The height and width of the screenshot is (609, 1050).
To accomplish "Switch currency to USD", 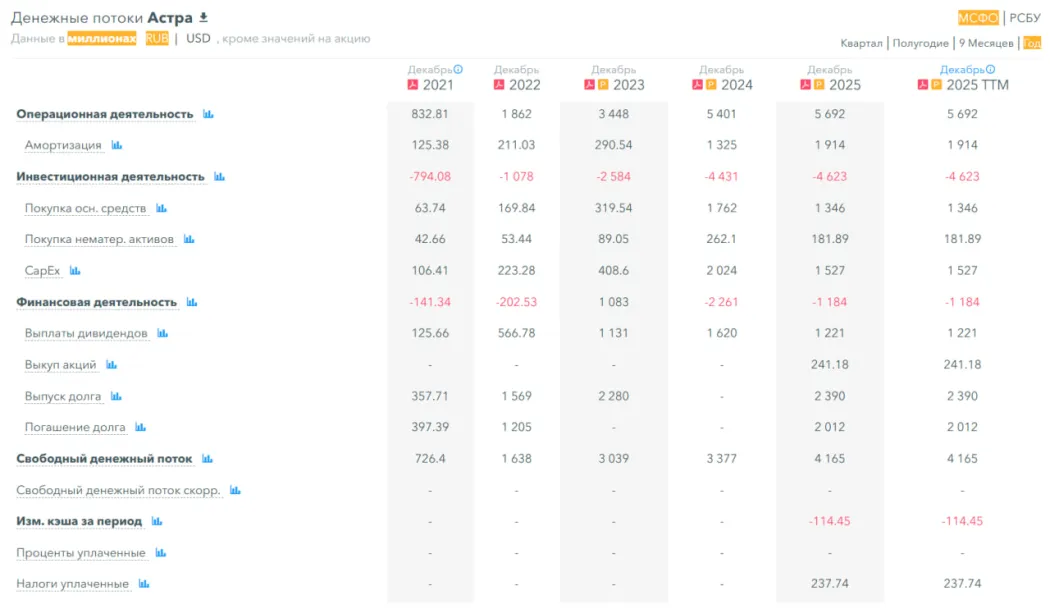I will [x=198, y=39].
